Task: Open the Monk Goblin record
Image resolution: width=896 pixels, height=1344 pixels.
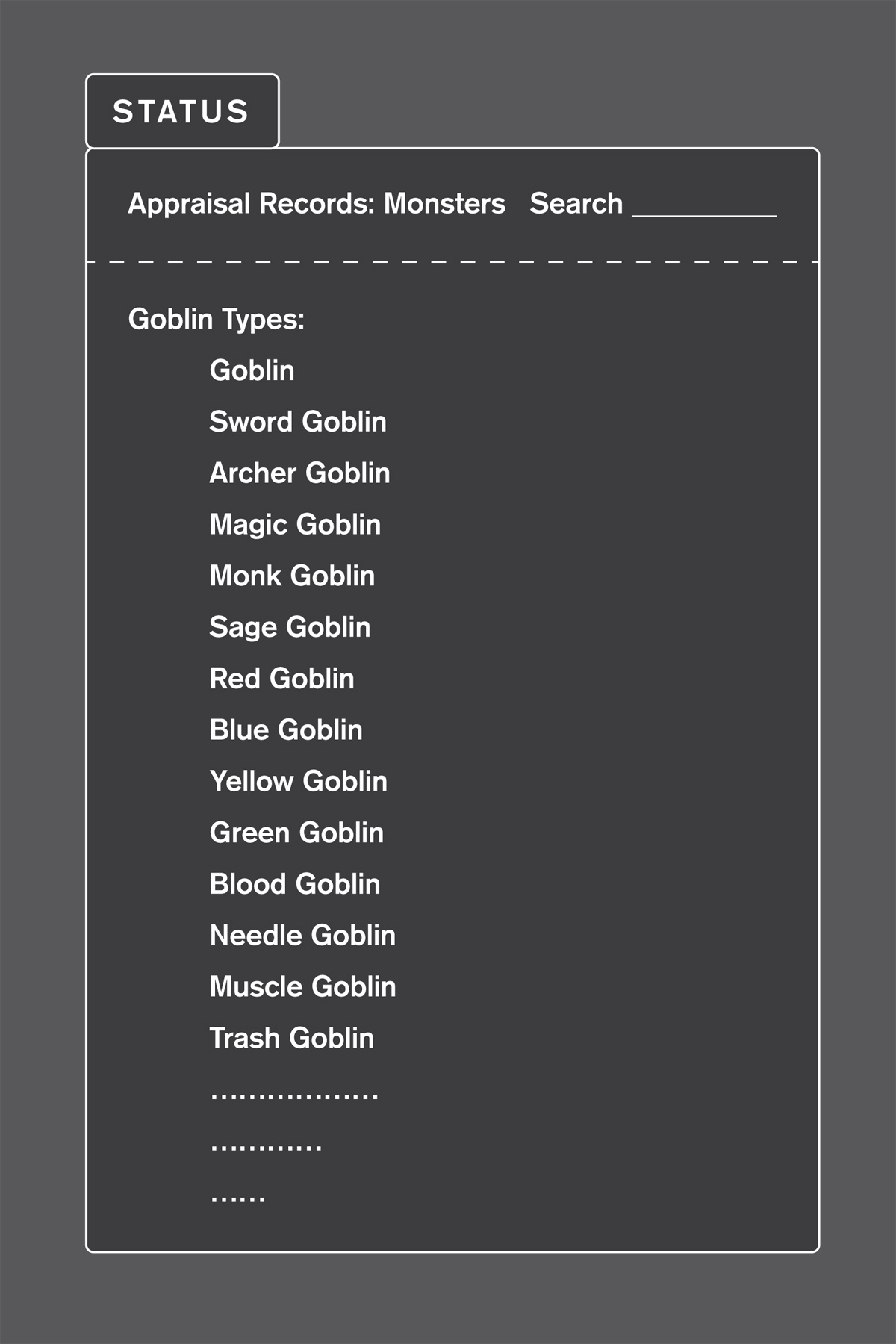Action: tap(292, 576)
